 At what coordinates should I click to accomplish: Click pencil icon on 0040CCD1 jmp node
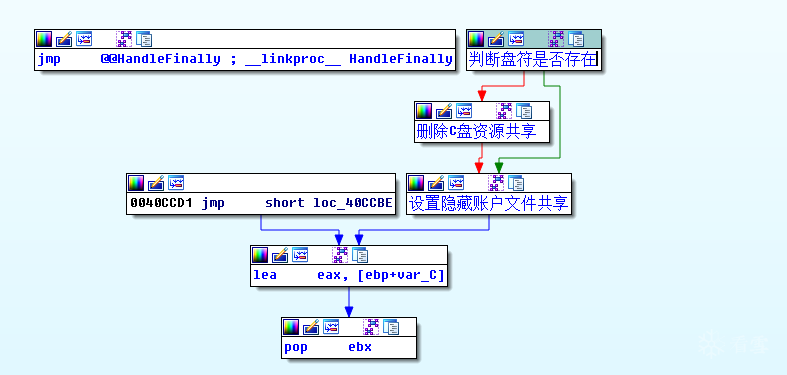156,183
